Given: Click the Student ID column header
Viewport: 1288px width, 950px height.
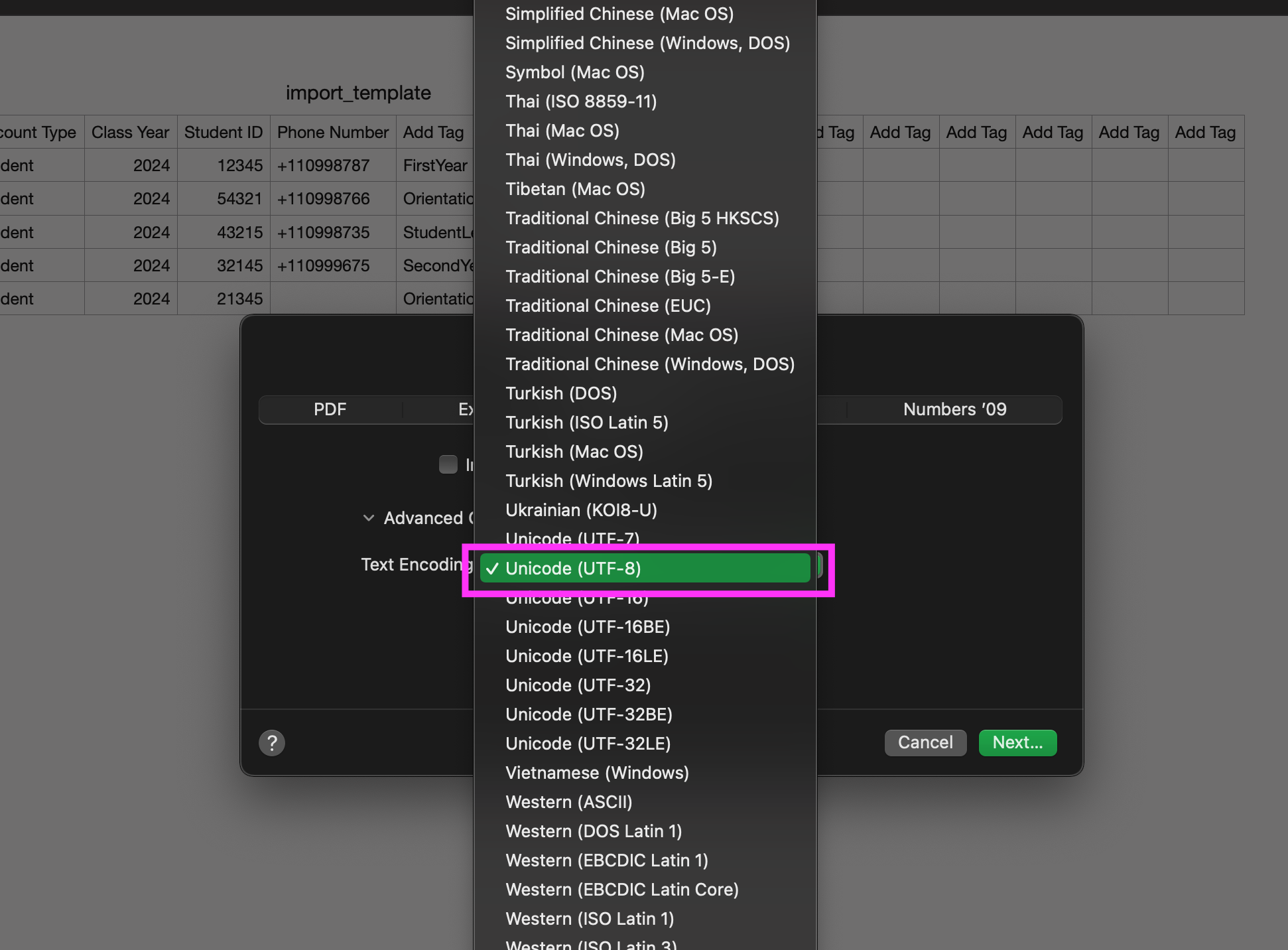Looking at the screenshot, I should (x=224, y=132).
